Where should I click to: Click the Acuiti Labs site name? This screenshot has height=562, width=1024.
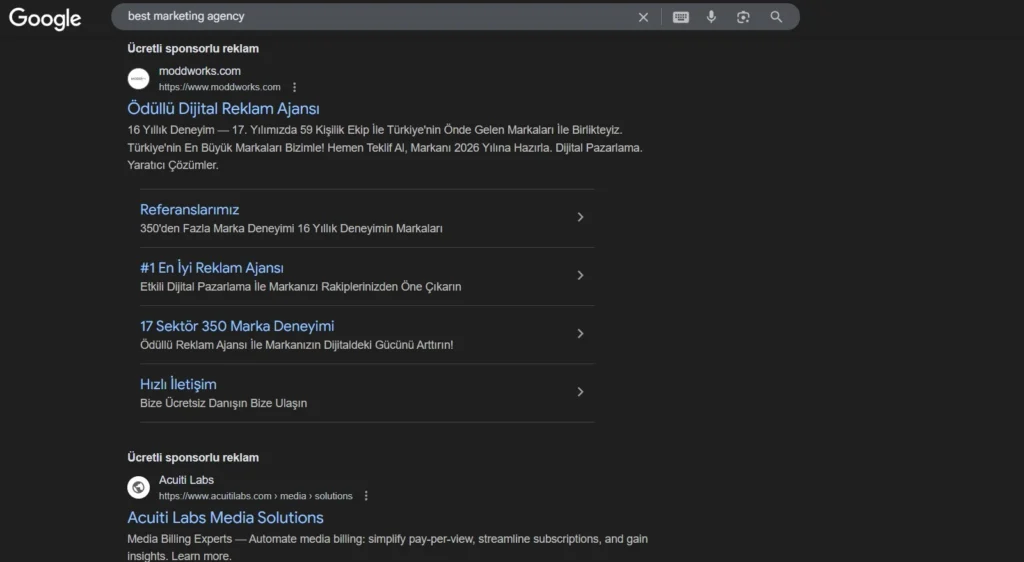186,480
